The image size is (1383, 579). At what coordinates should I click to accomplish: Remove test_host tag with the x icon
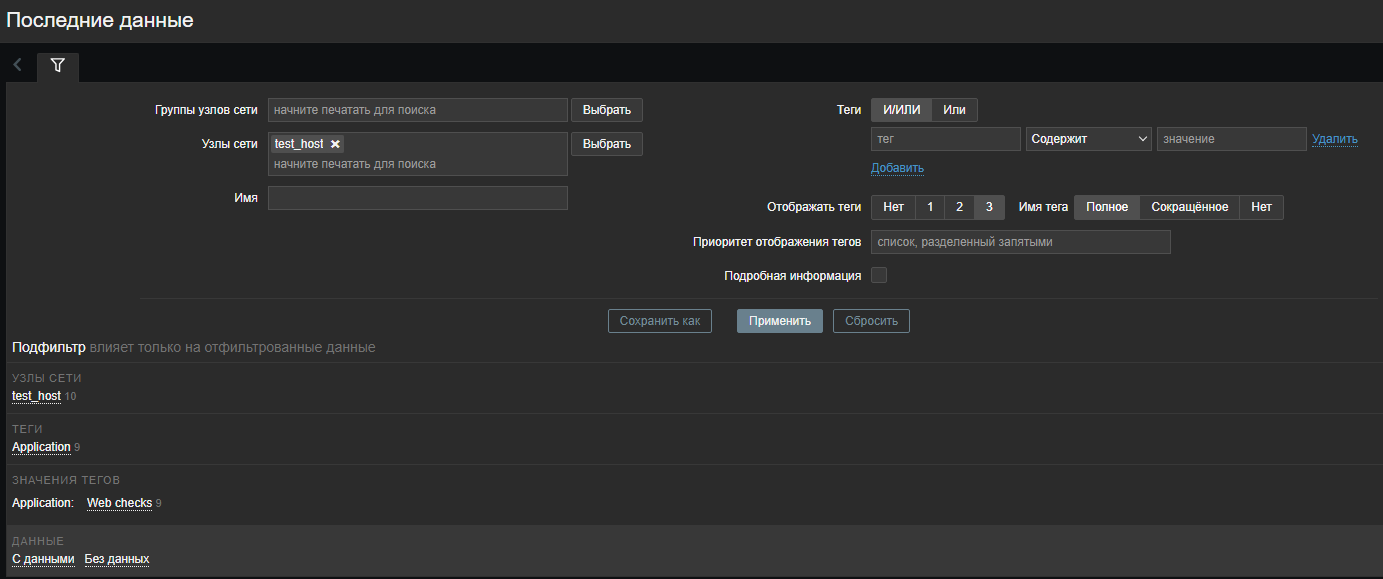(336, 144)
